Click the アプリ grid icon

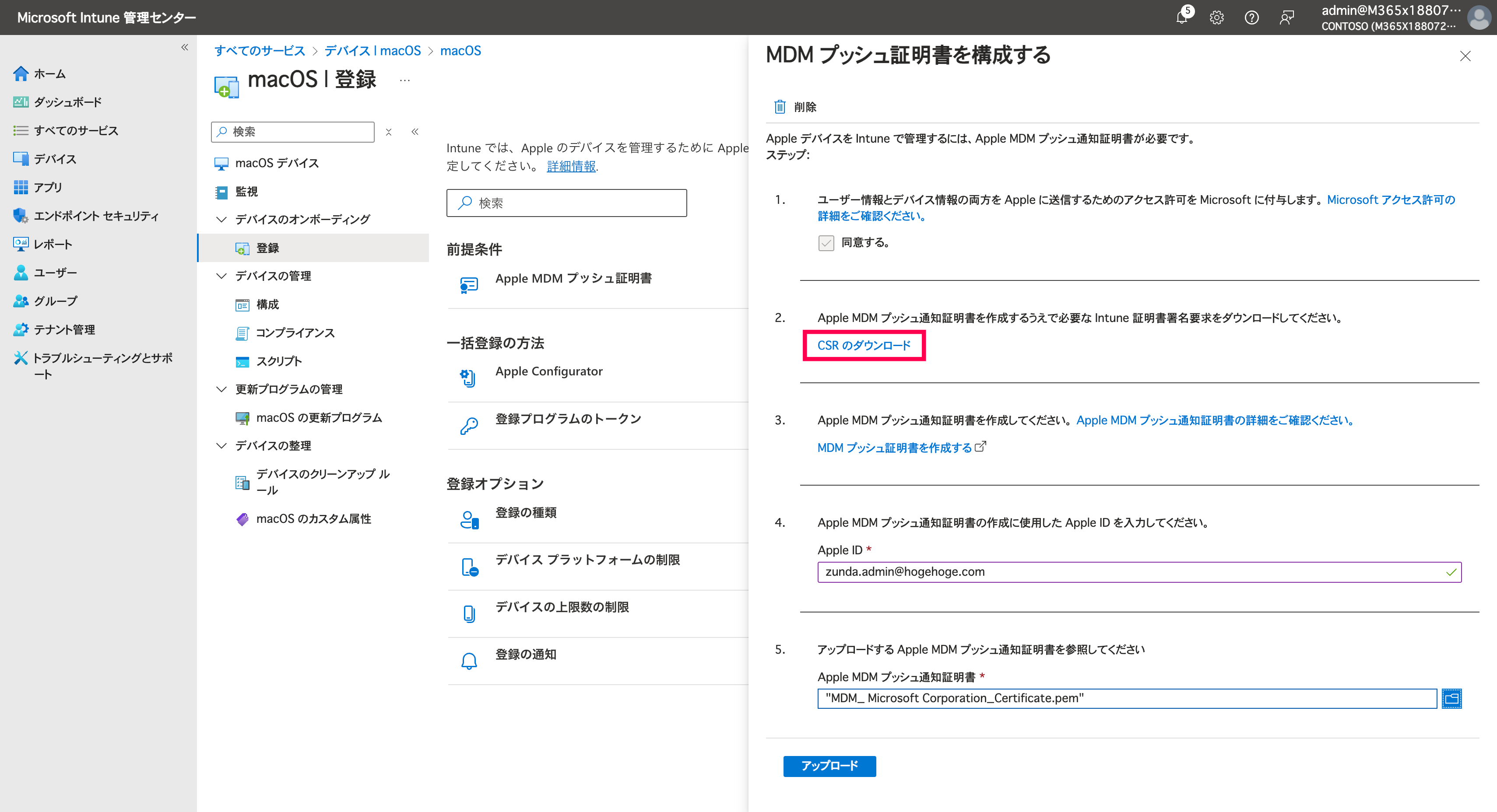point(21,187)
